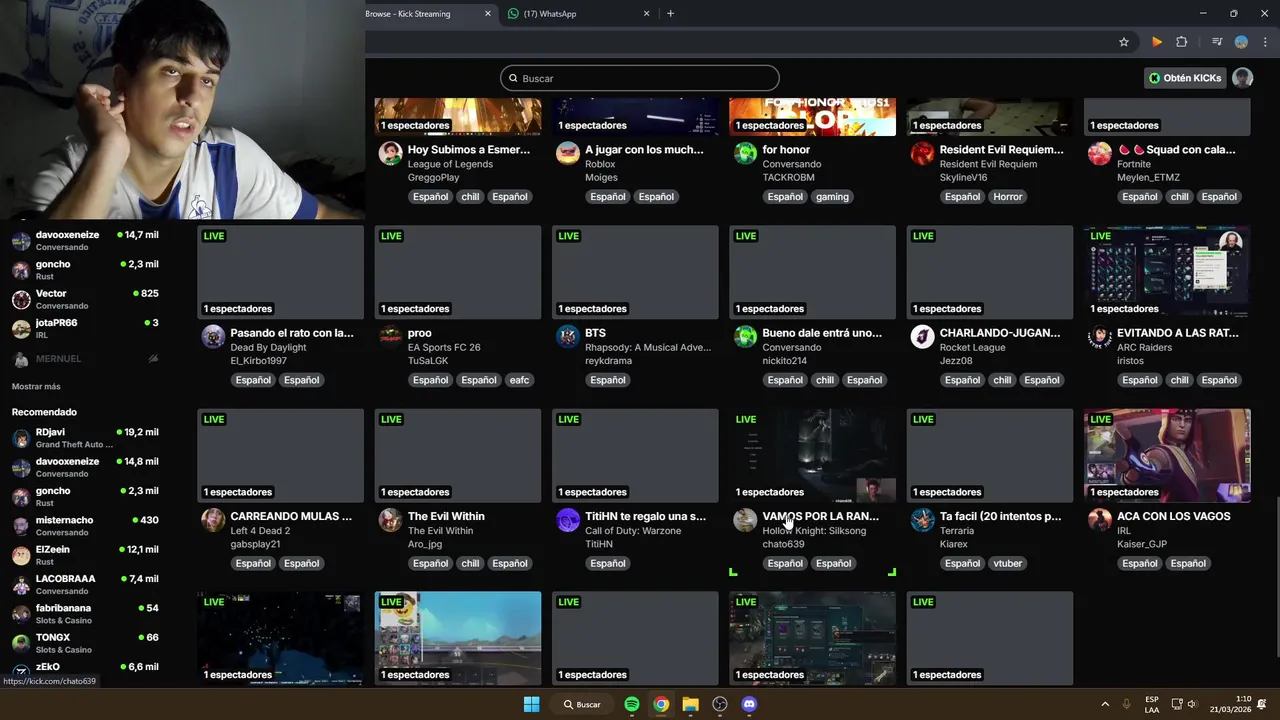The image size is (1280, 720).
Task: Open a new browser tab
Action: click(670, 14)
